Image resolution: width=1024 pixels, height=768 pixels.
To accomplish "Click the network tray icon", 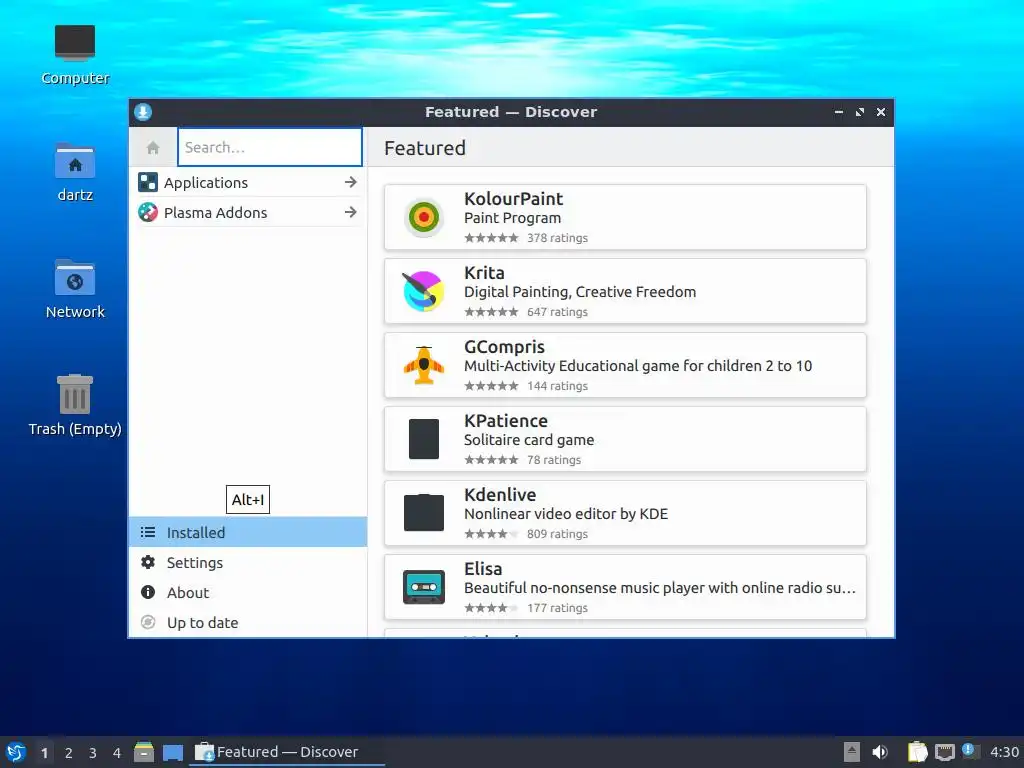I will 944,752.
